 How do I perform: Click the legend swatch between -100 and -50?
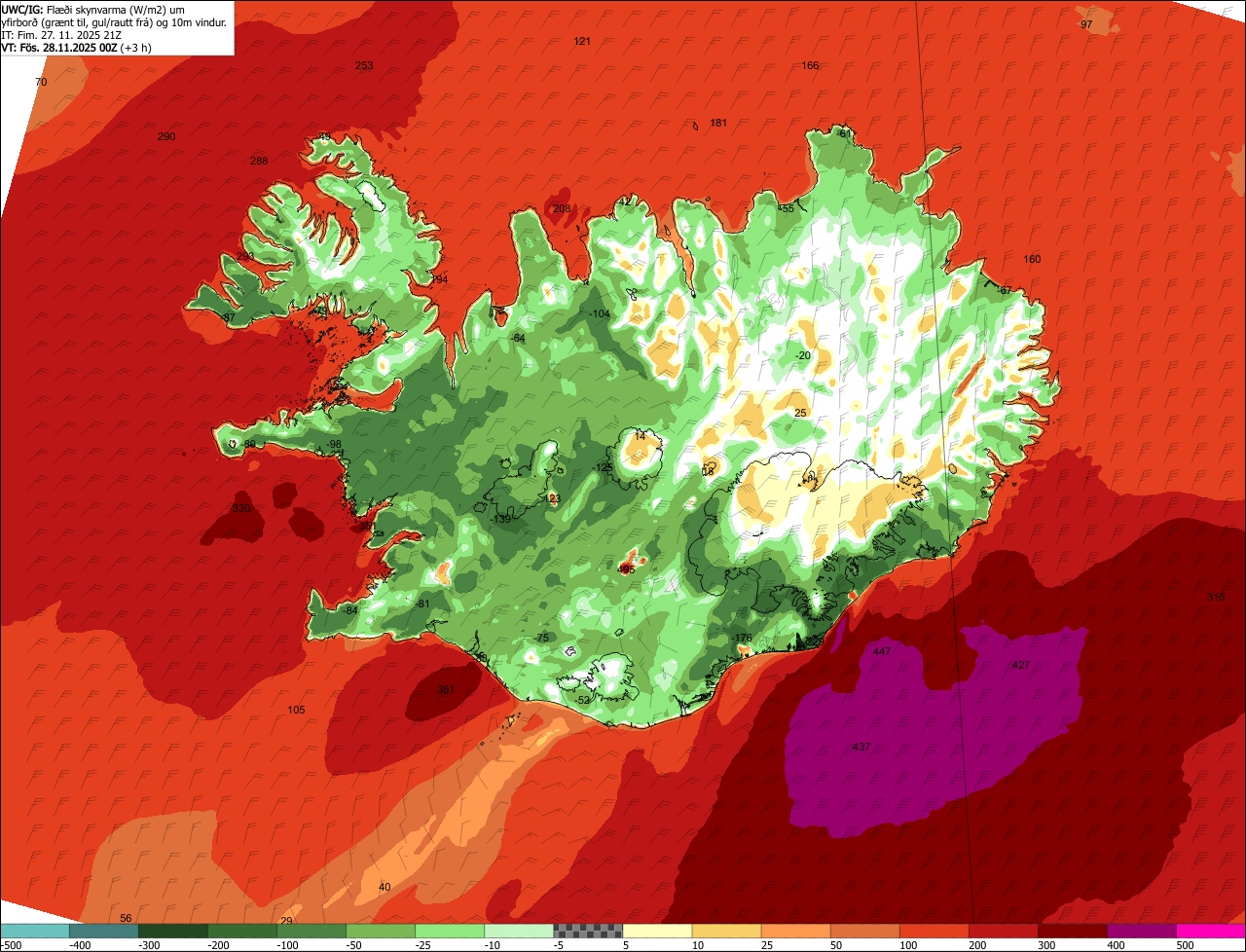click(x=311, y=930)
